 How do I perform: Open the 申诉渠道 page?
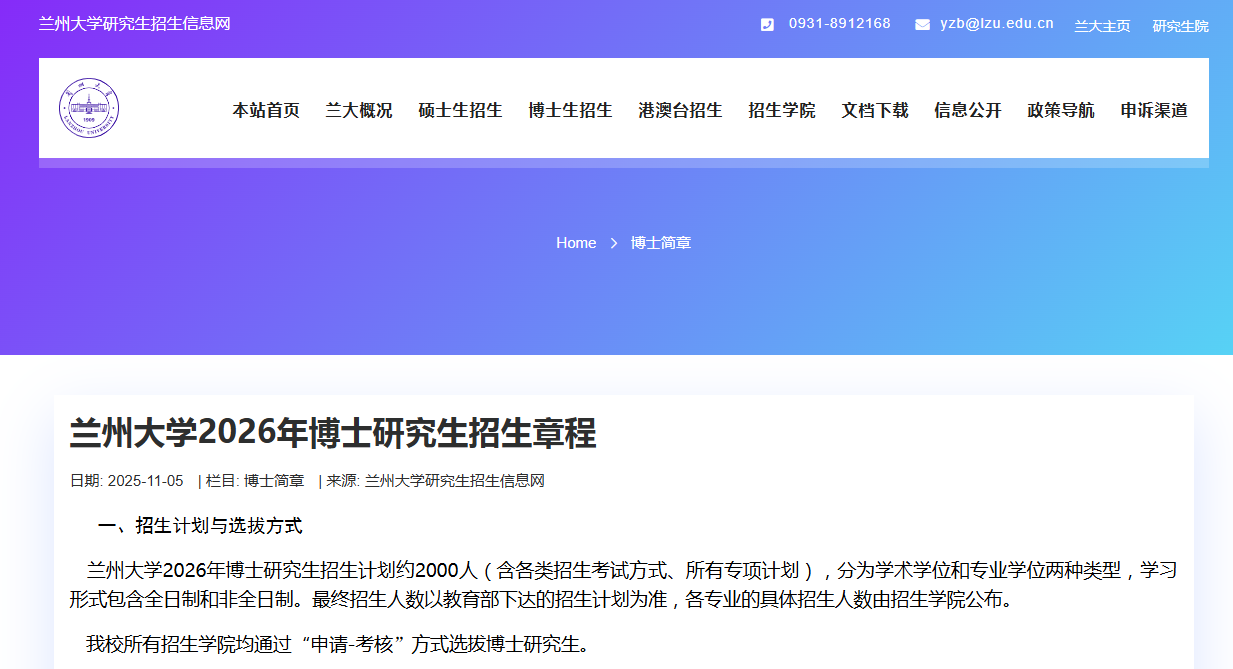(1154, 111)
